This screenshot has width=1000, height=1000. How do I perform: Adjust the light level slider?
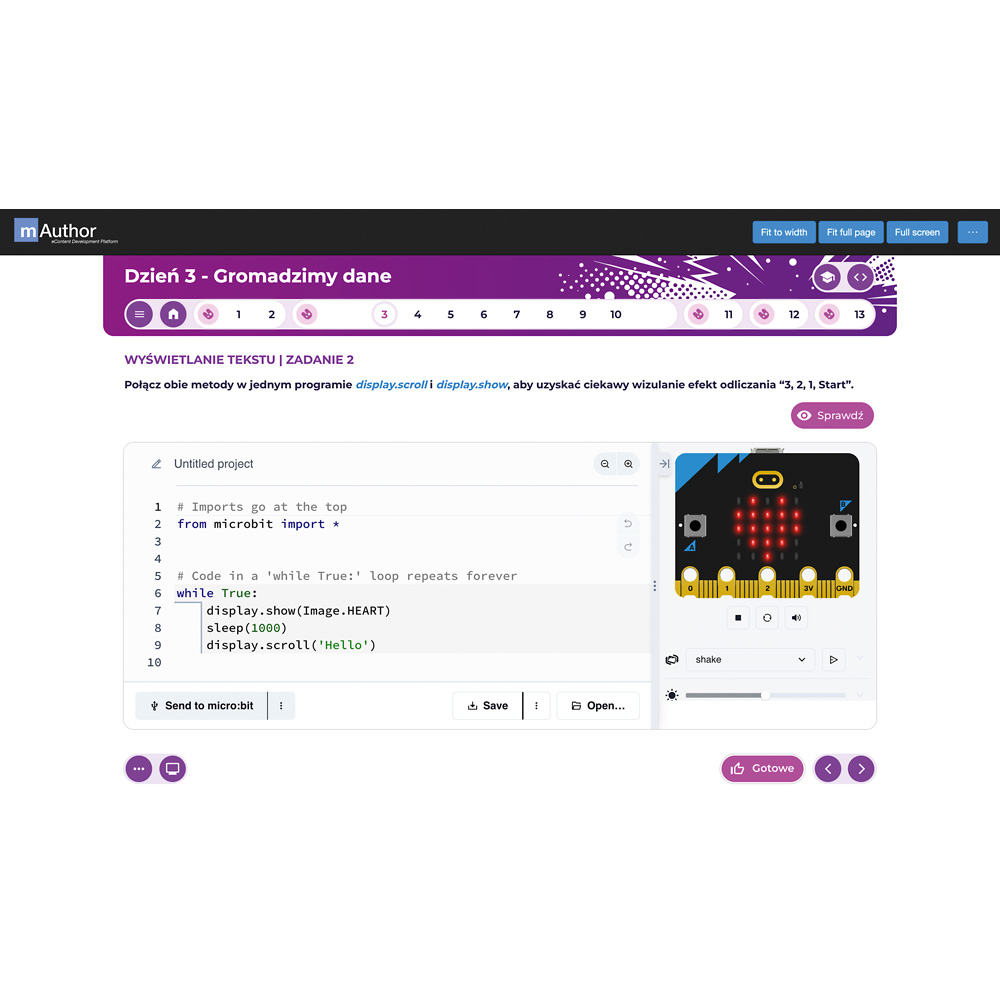pos(765,695)
